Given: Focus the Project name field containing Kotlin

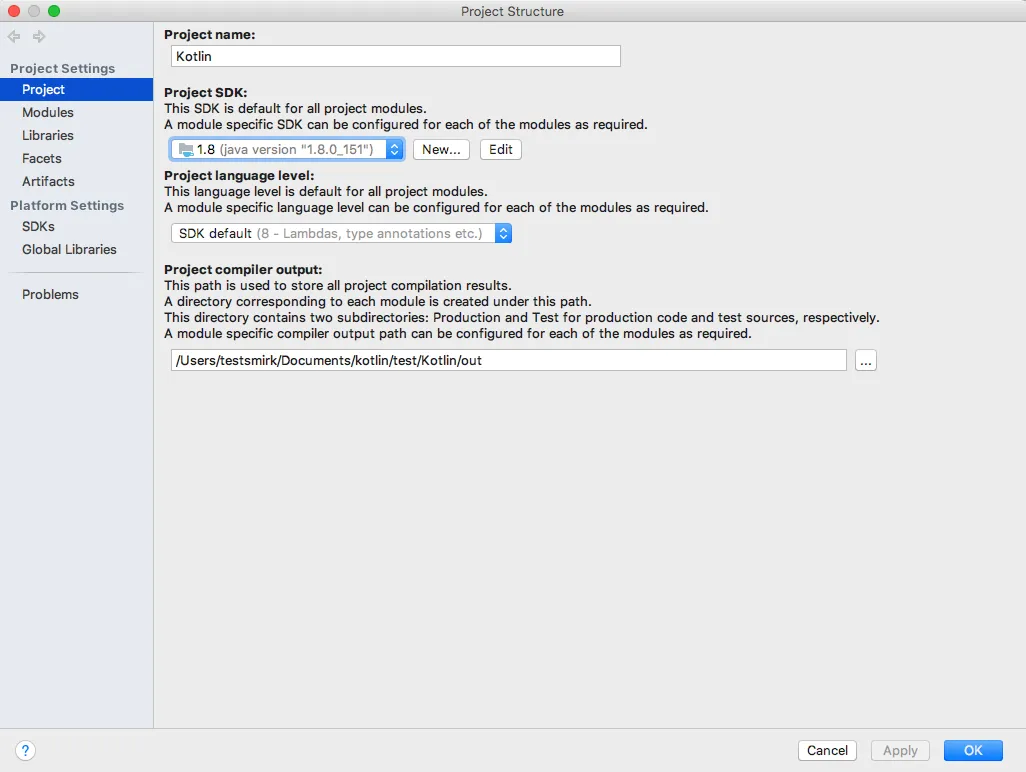Looking at the screenshot, I should tap(395, 56).
